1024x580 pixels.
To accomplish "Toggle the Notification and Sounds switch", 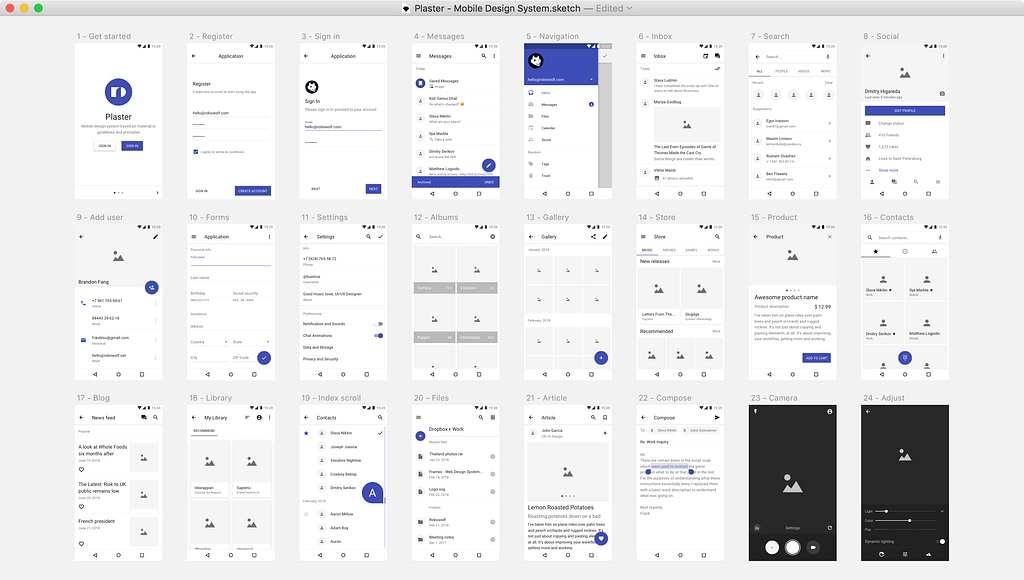I will (378, 324).
